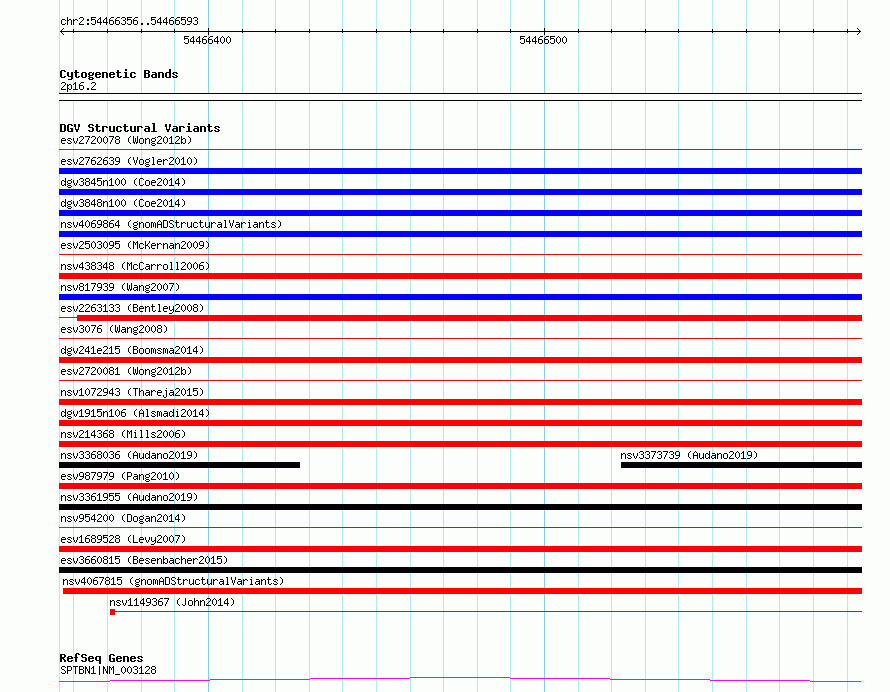Click the SPTBN1|NM_003128 gene label
890x692 pixels.
pyautogui.click(x=108, y=670)
